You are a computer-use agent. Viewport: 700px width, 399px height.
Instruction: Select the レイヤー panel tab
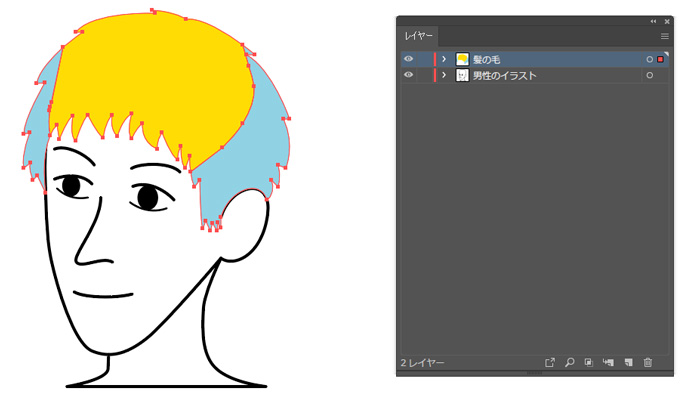pyautogui.click(x=418, y=36)
